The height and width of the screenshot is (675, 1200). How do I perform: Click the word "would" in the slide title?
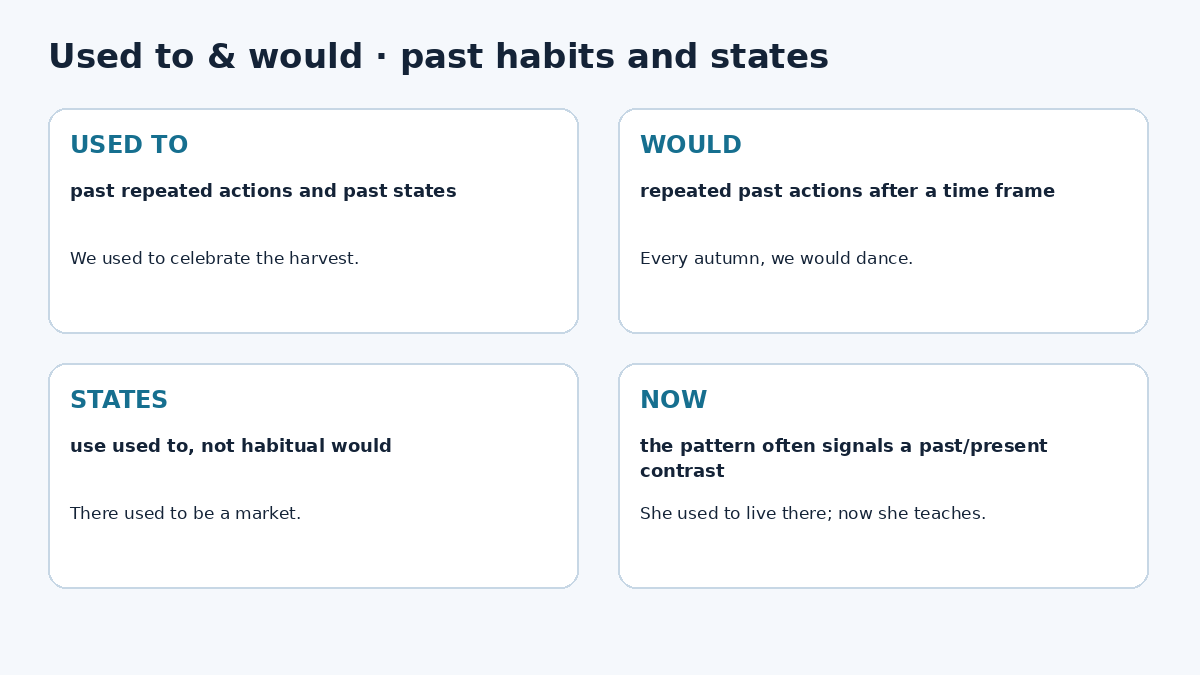[305, 57]
